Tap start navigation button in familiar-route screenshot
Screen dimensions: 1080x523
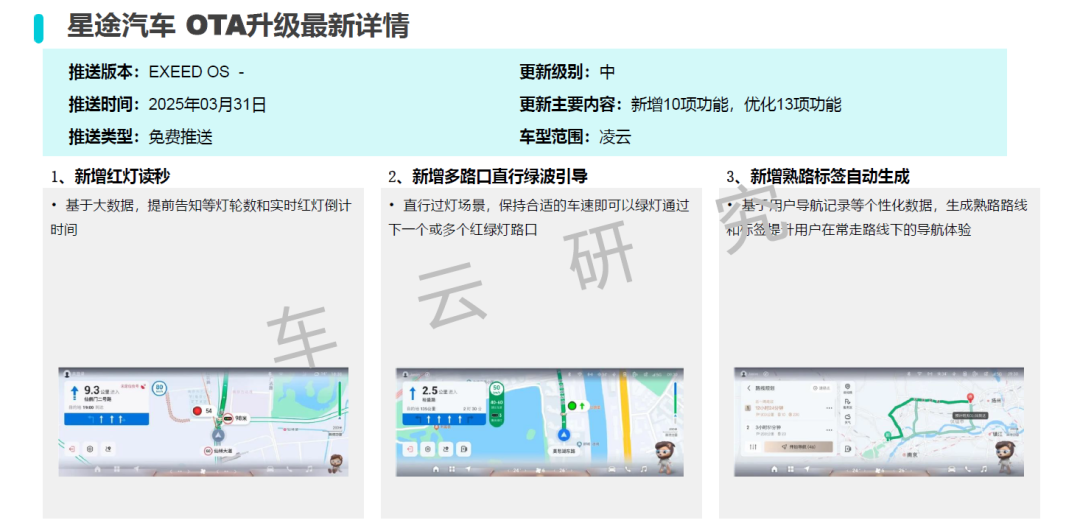pyautogui.click(x=799, y=447)
